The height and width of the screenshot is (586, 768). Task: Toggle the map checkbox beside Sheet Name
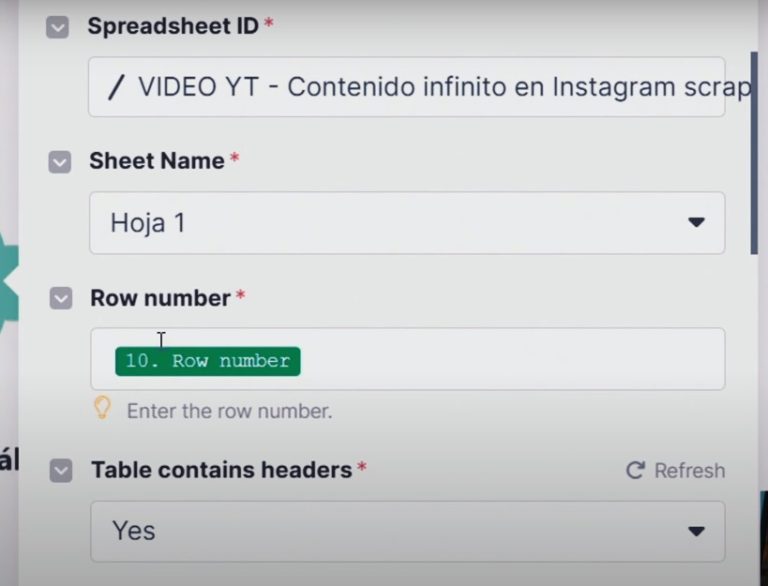(60, 162)
